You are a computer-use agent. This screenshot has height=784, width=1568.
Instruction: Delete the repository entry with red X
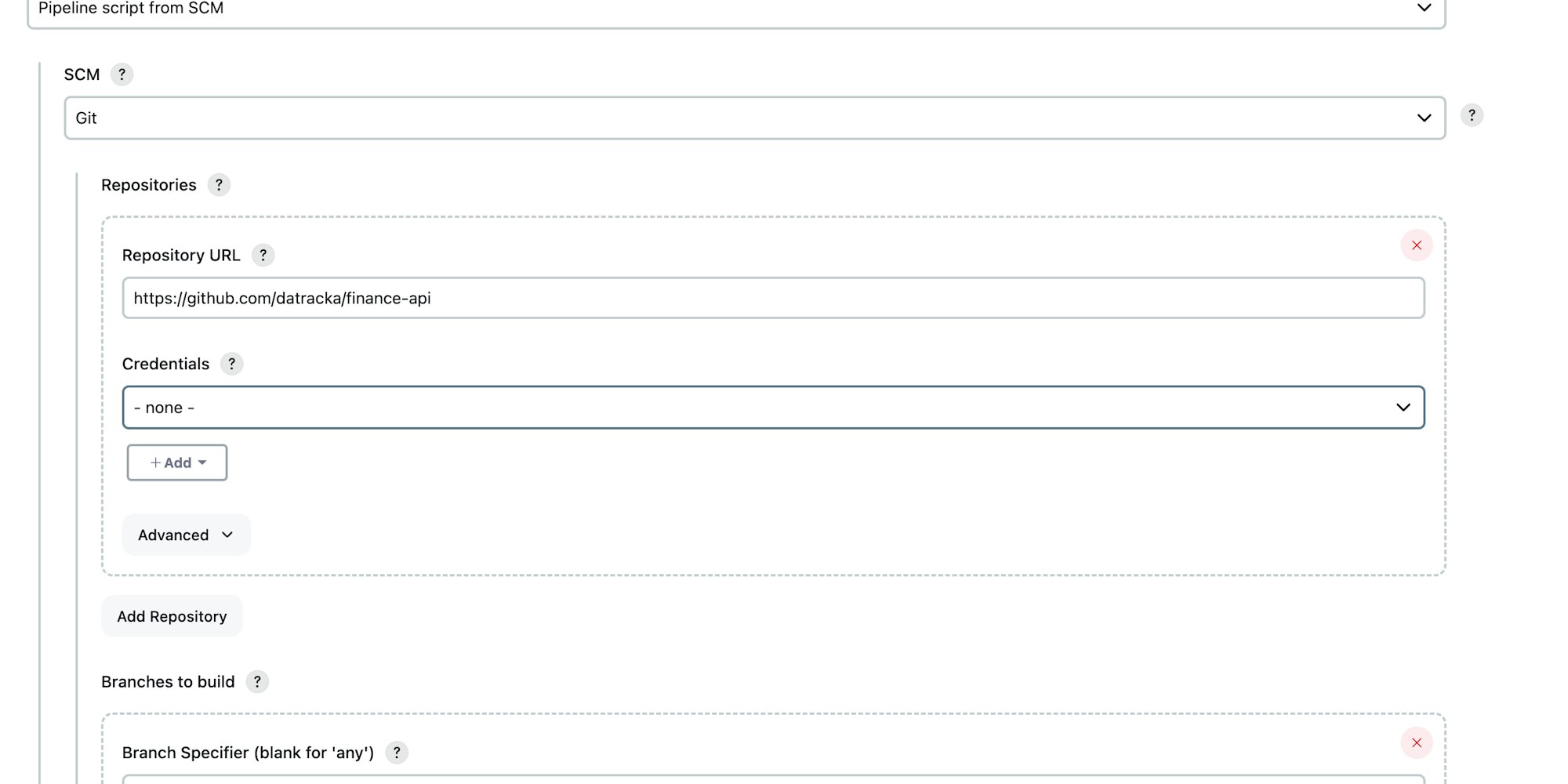pos(1417,245)
